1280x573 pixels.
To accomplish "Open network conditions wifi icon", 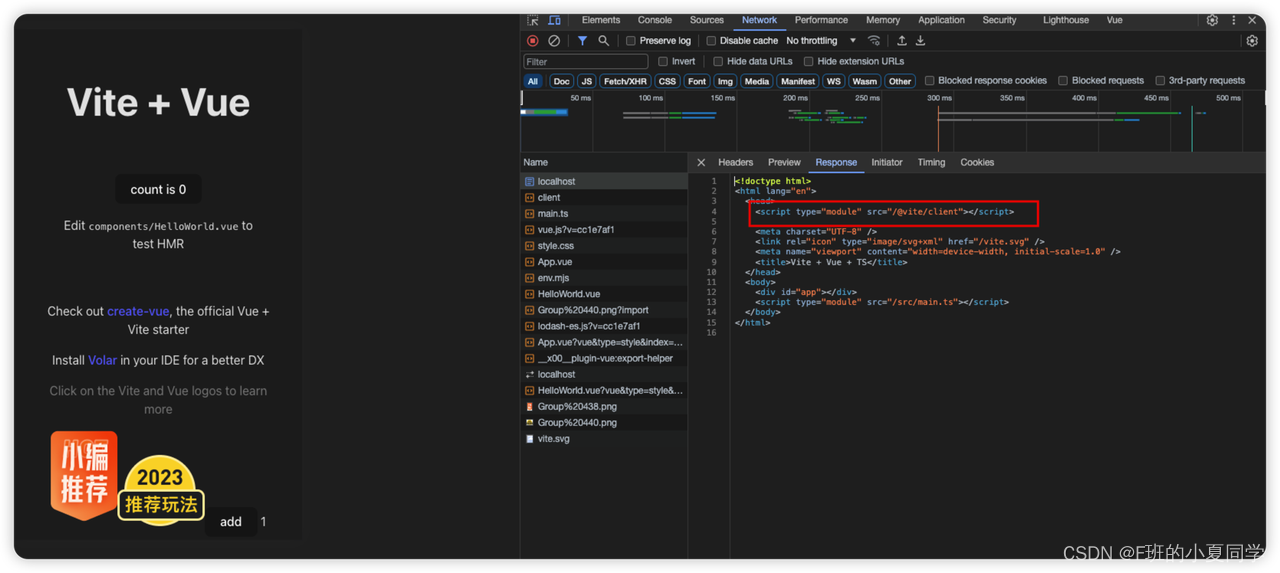I will click(874, 41).
